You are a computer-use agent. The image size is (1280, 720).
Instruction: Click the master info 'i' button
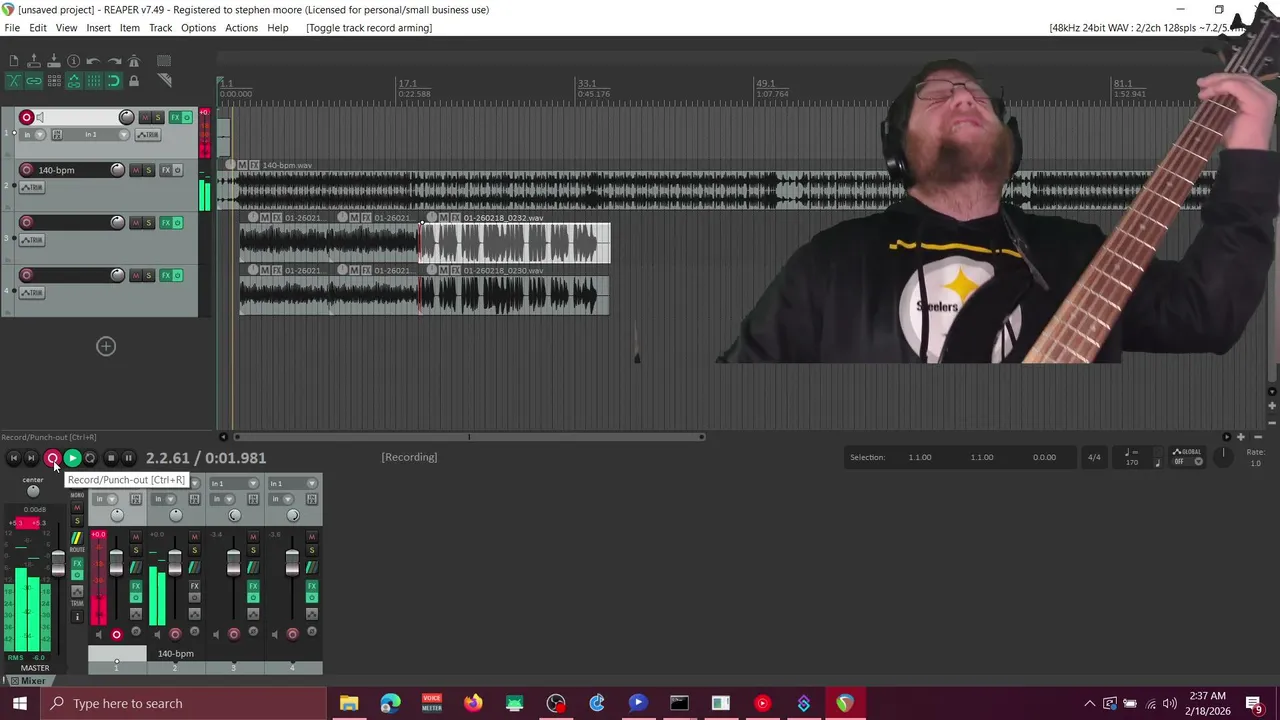click(x=77, y=617)
